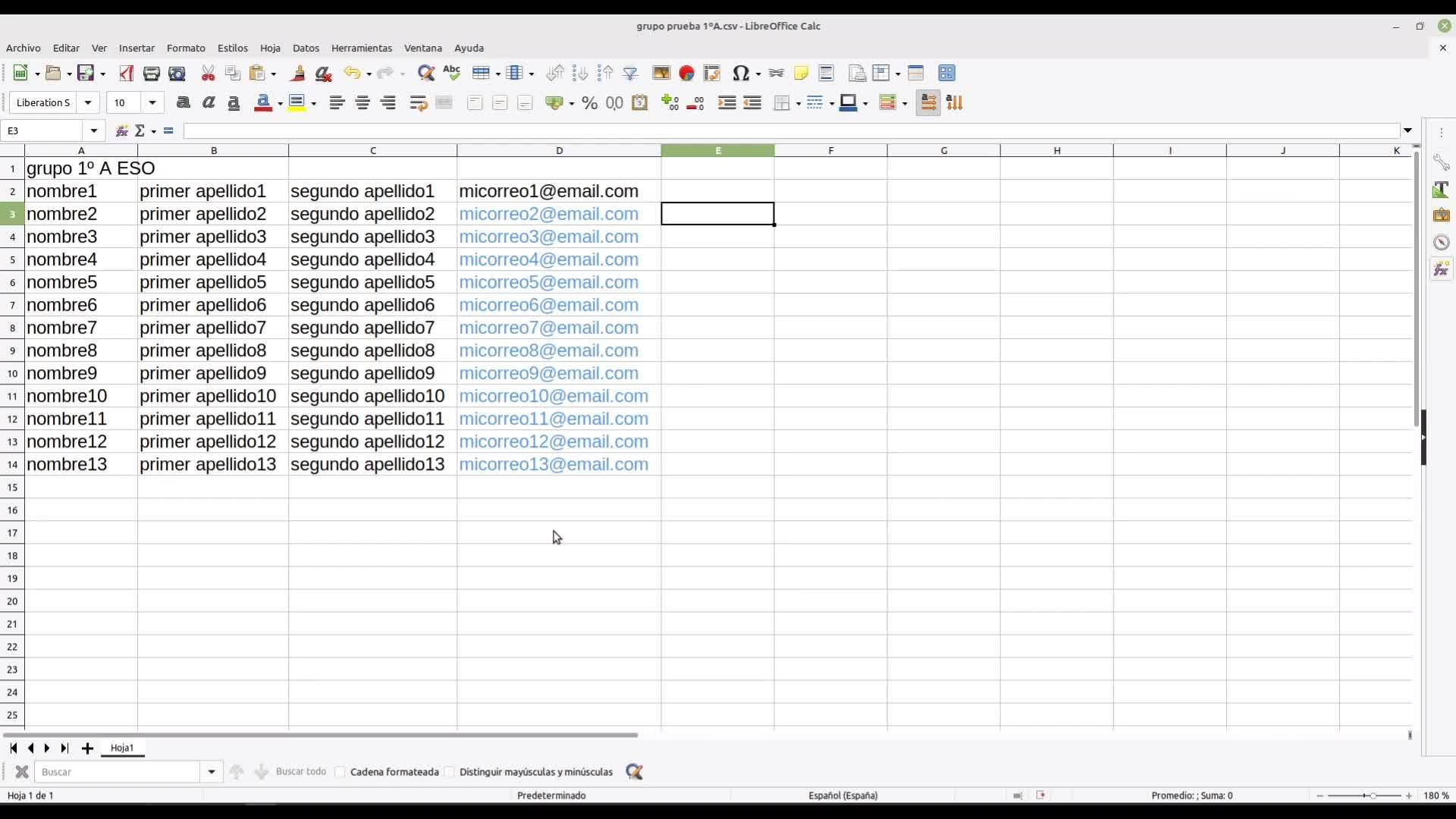Insert special character with Omega icon
1456x819 pixels.
tap(740, 74)
